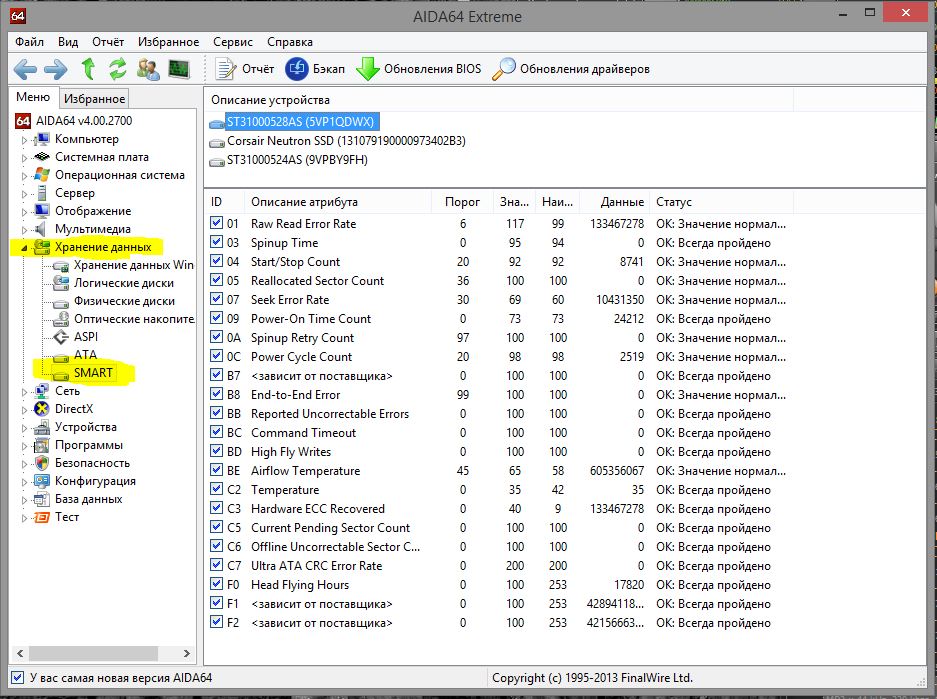Toggle the Seek Error Rate checkbox
This screenshot has height=699, width=937.
tap(216, 299)
